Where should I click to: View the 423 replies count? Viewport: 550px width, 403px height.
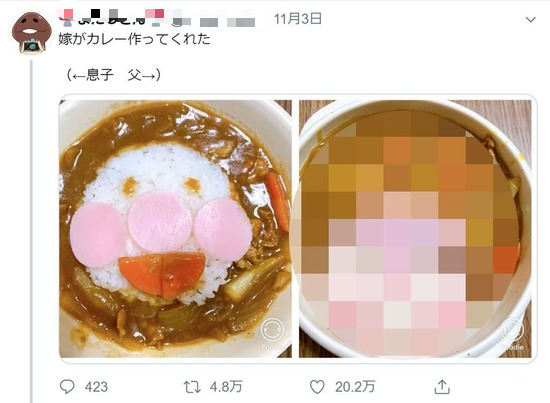(96, 387)
